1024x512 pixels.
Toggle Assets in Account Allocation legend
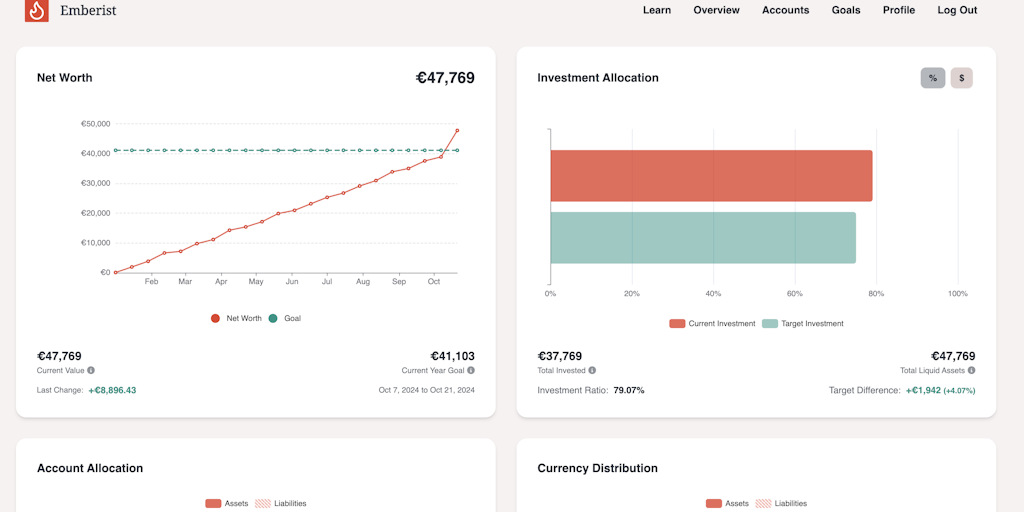coord(226,503)
